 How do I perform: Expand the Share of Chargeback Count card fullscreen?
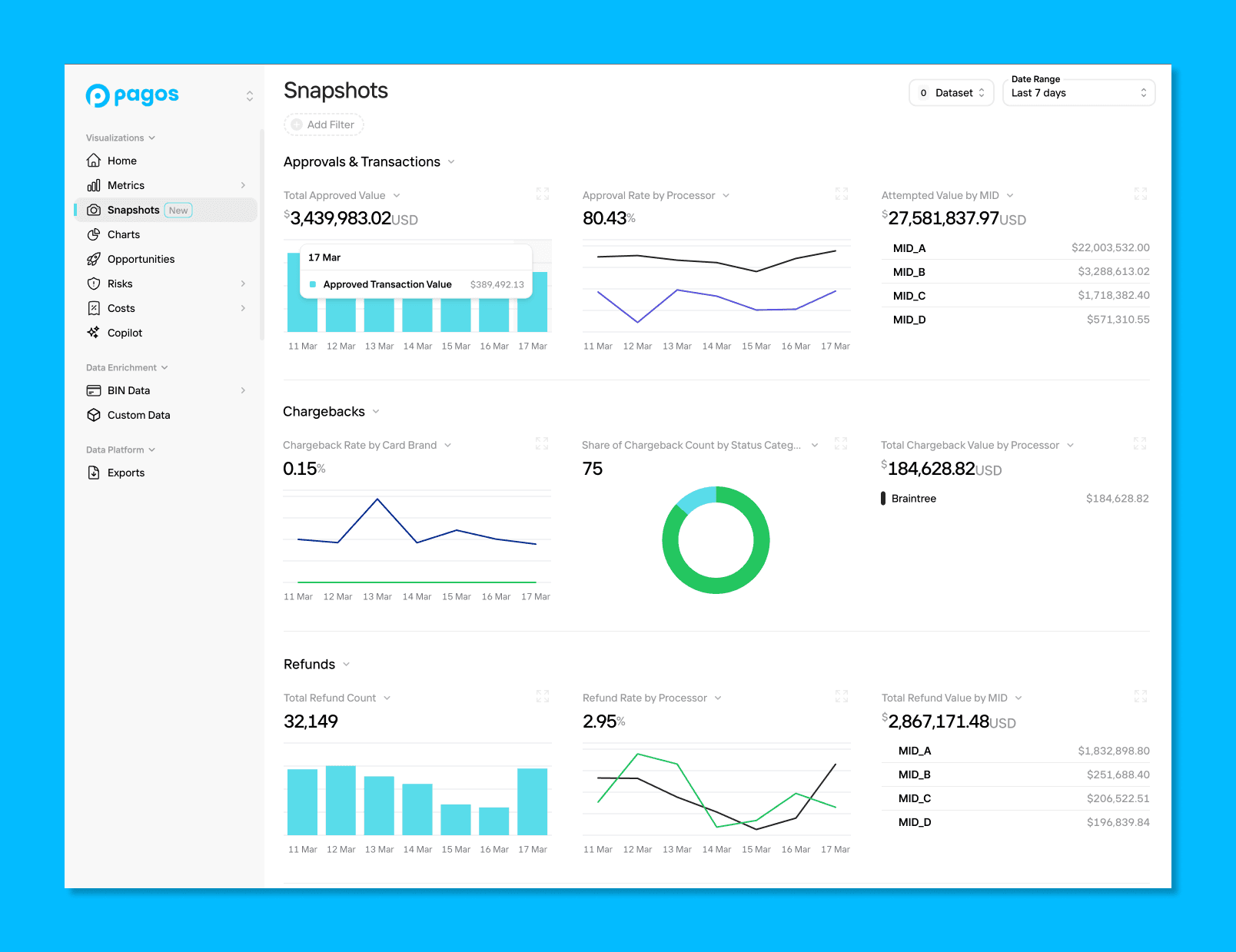(x=841, y=443)
